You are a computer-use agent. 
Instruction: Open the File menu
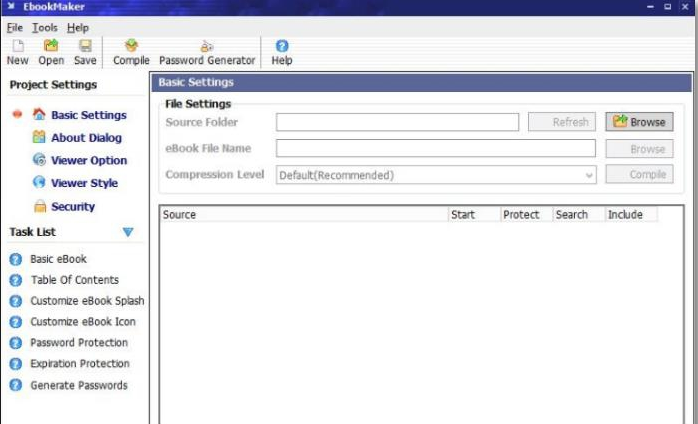14,28
